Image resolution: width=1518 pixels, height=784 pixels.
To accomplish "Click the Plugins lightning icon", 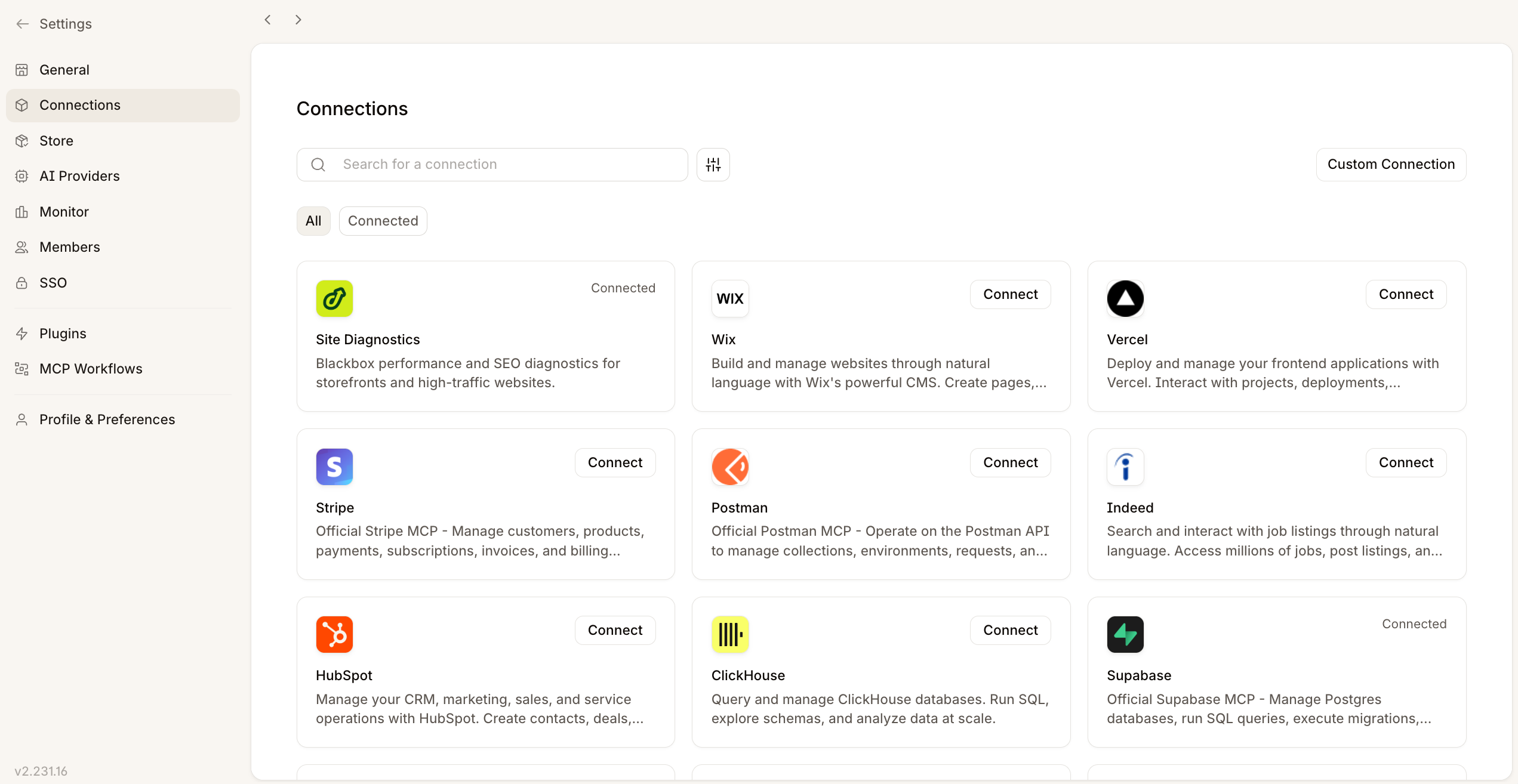I will click(22, 334).
